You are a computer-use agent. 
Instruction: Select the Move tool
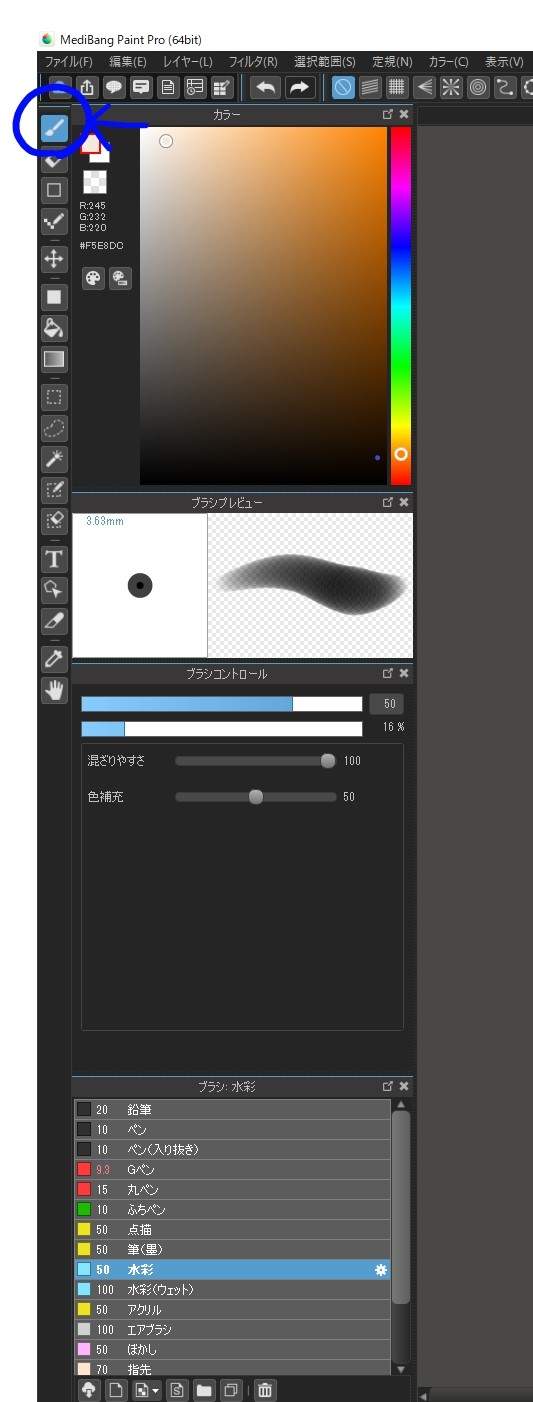pyautogui.click(x=55, y=258)
